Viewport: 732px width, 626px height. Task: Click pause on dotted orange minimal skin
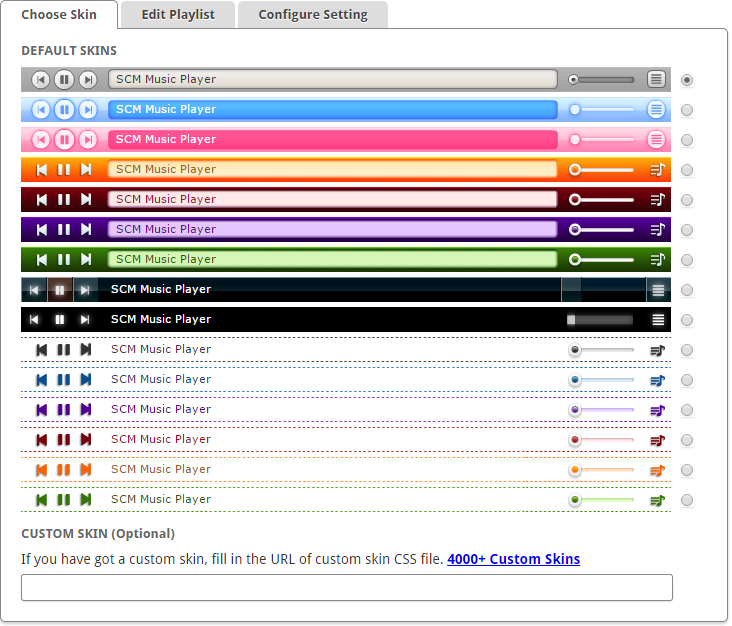(64, 470)
